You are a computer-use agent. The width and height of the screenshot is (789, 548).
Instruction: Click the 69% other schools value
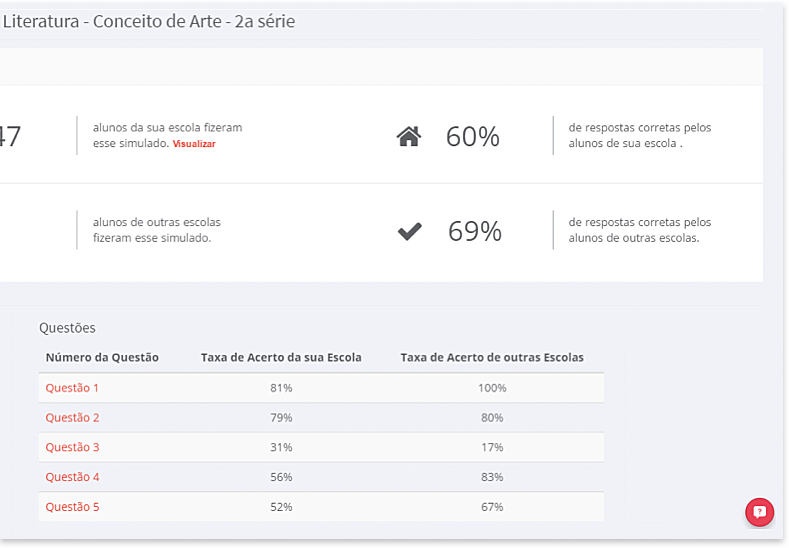[475, 231]
